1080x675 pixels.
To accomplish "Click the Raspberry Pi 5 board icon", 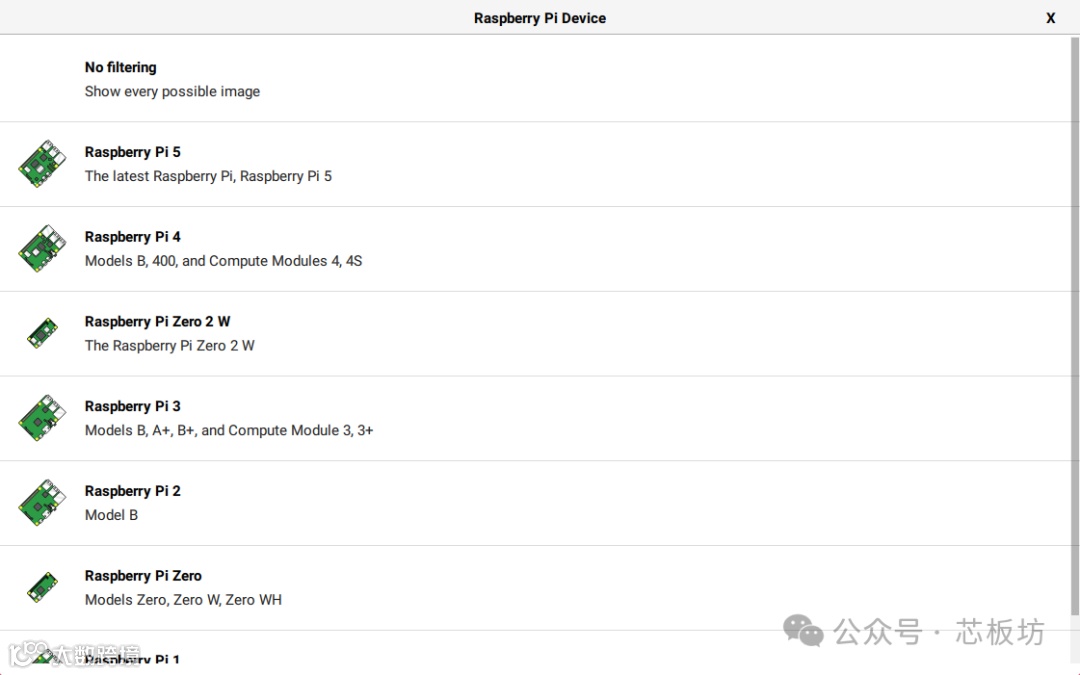I will [42, 164].
